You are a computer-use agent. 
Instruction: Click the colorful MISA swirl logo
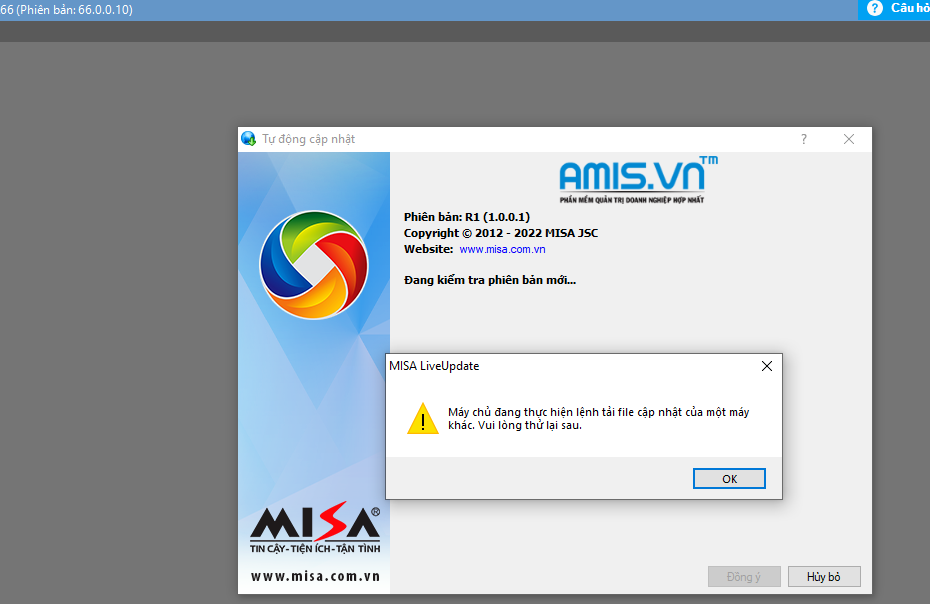(x=314, y=265)
